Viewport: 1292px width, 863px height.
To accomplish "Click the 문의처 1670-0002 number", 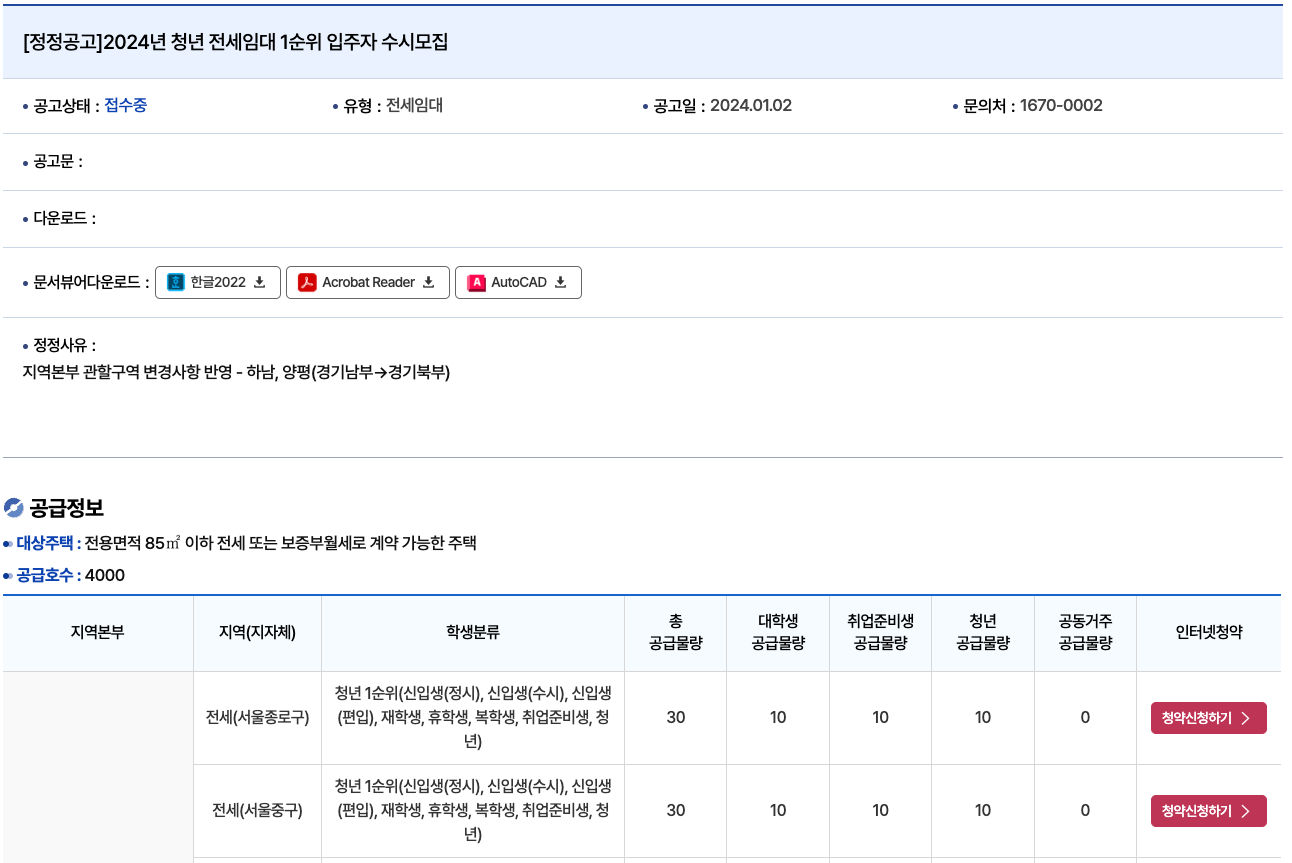I will (x=1061, y=105).
